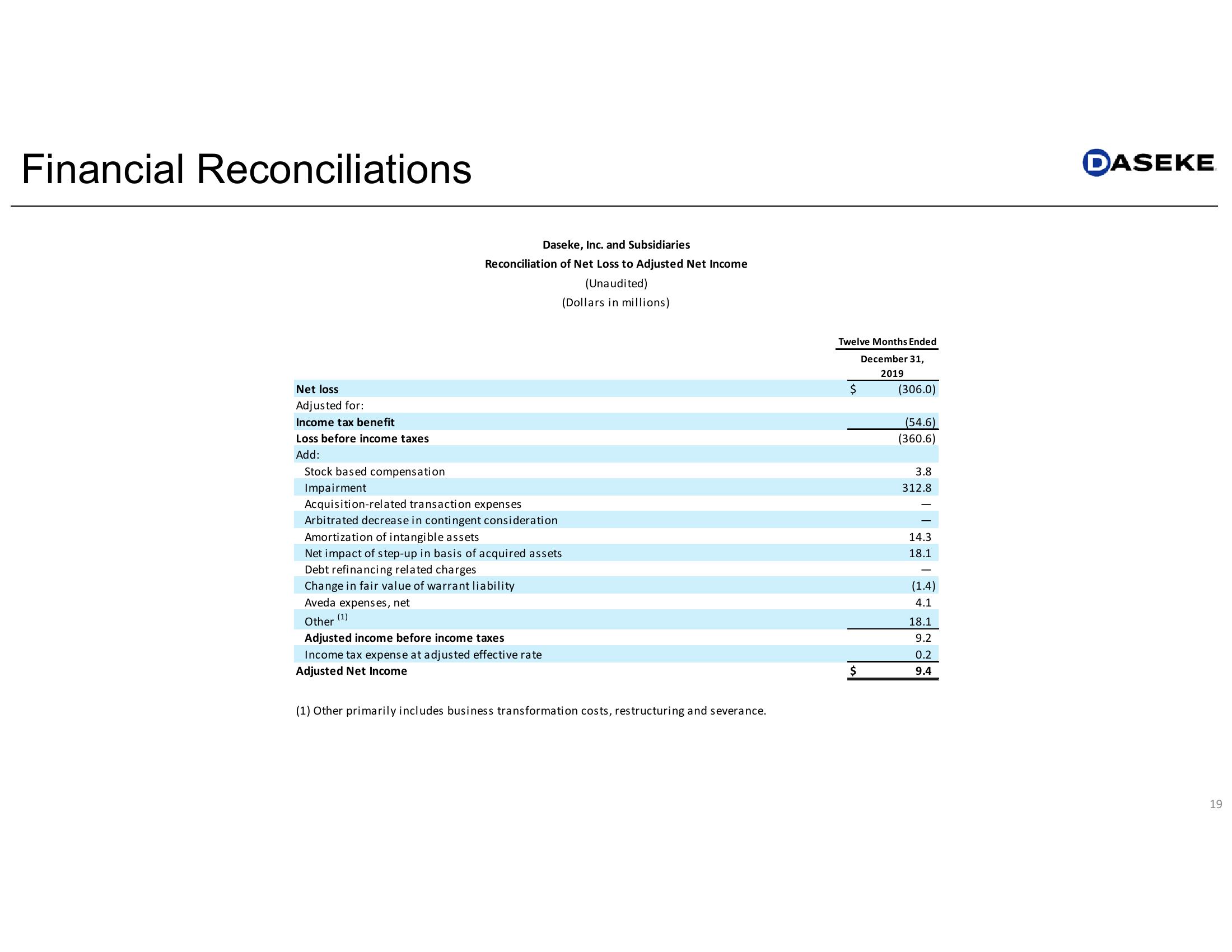Click the '(Unaudited)' label
The width and height of the screenshot is (1232, 952).
(616, 283)
